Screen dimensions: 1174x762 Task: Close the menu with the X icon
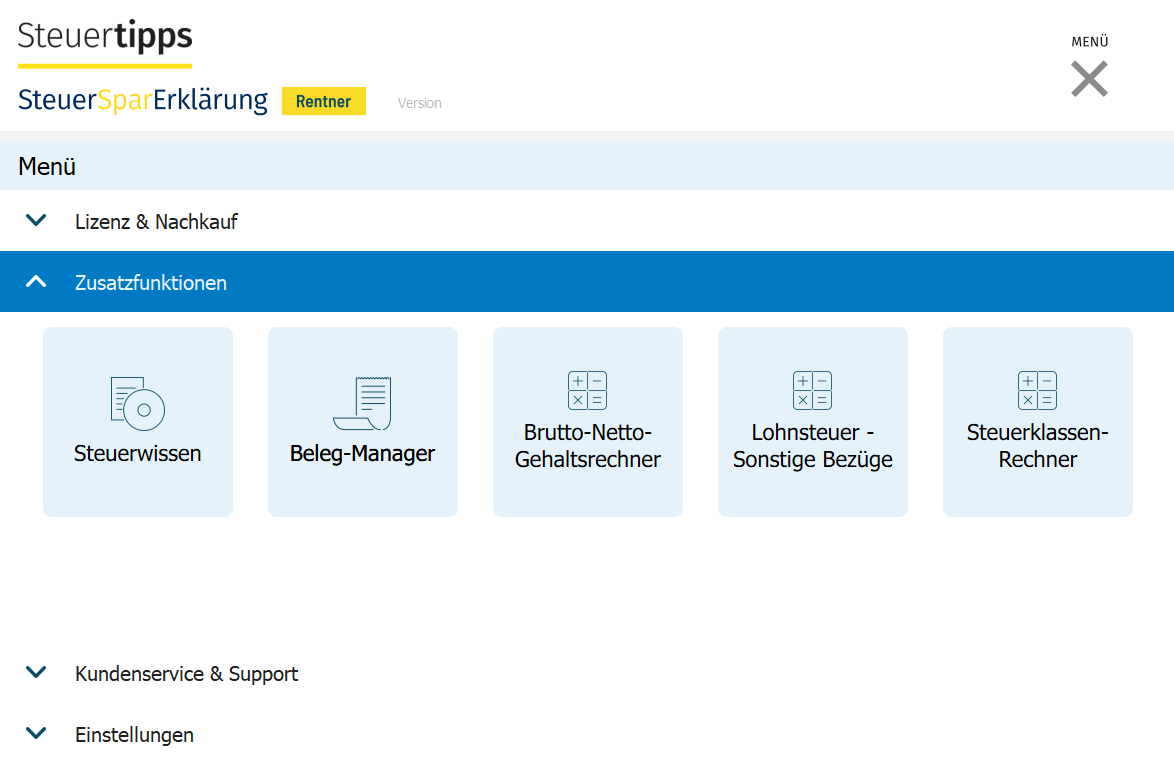pyautogui.click(x=1089, y=79)
